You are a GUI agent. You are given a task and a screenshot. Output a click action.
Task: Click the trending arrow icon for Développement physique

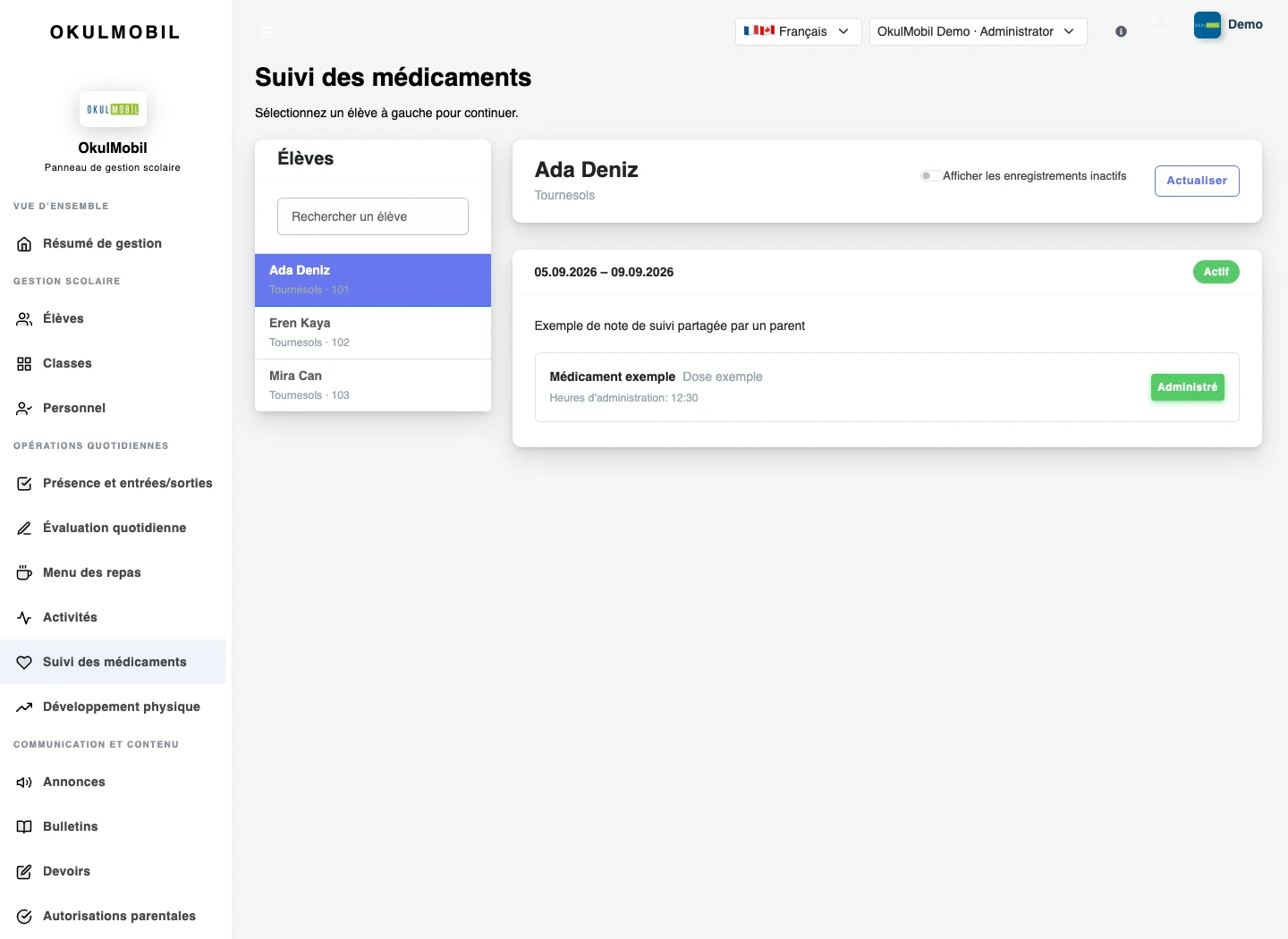[x=24, y=707]
